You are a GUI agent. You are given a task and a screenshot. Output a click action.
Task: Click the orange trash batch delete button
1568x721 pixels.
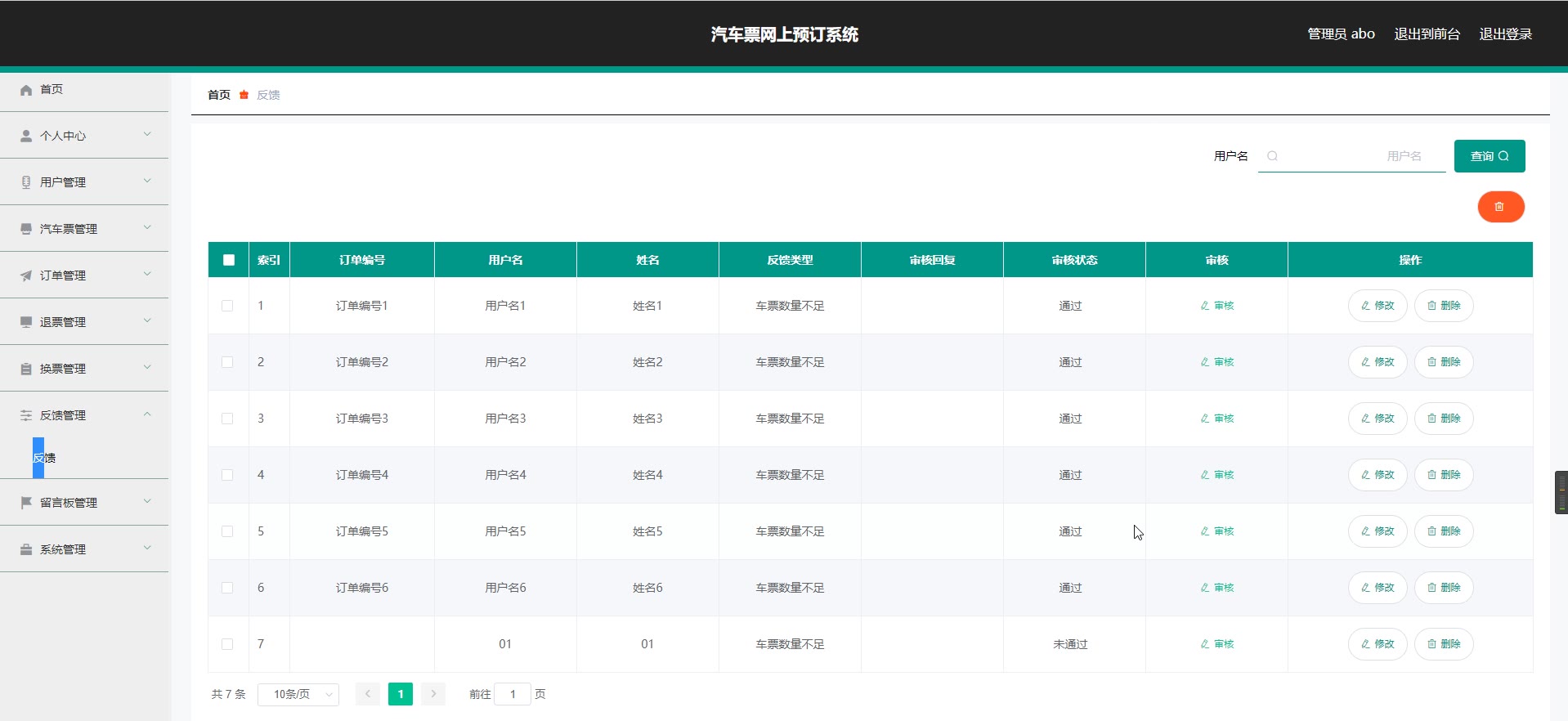coord(1500,207)
